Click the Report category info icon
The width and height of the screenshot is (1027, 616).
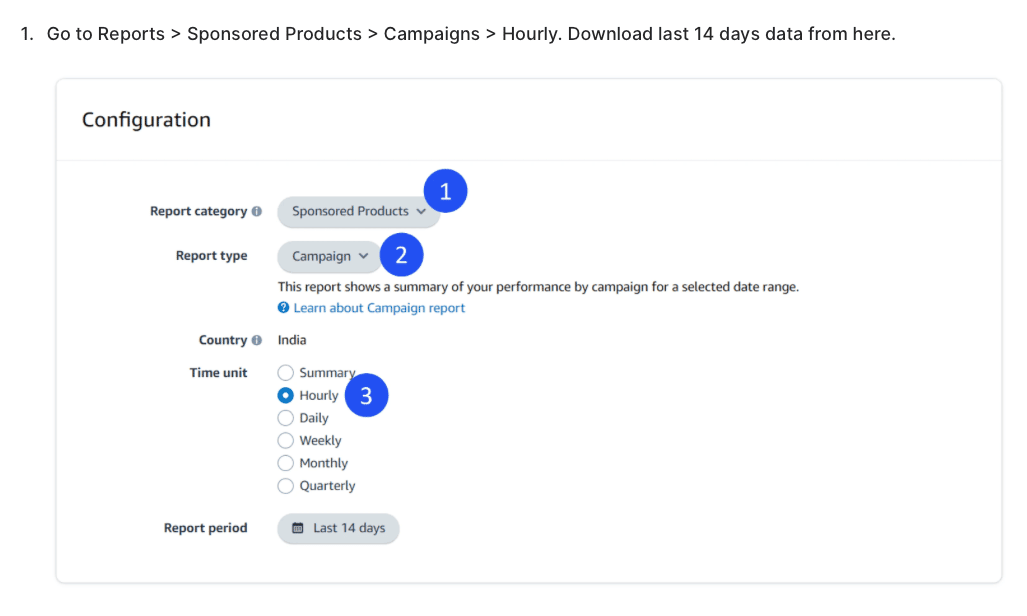257,211
